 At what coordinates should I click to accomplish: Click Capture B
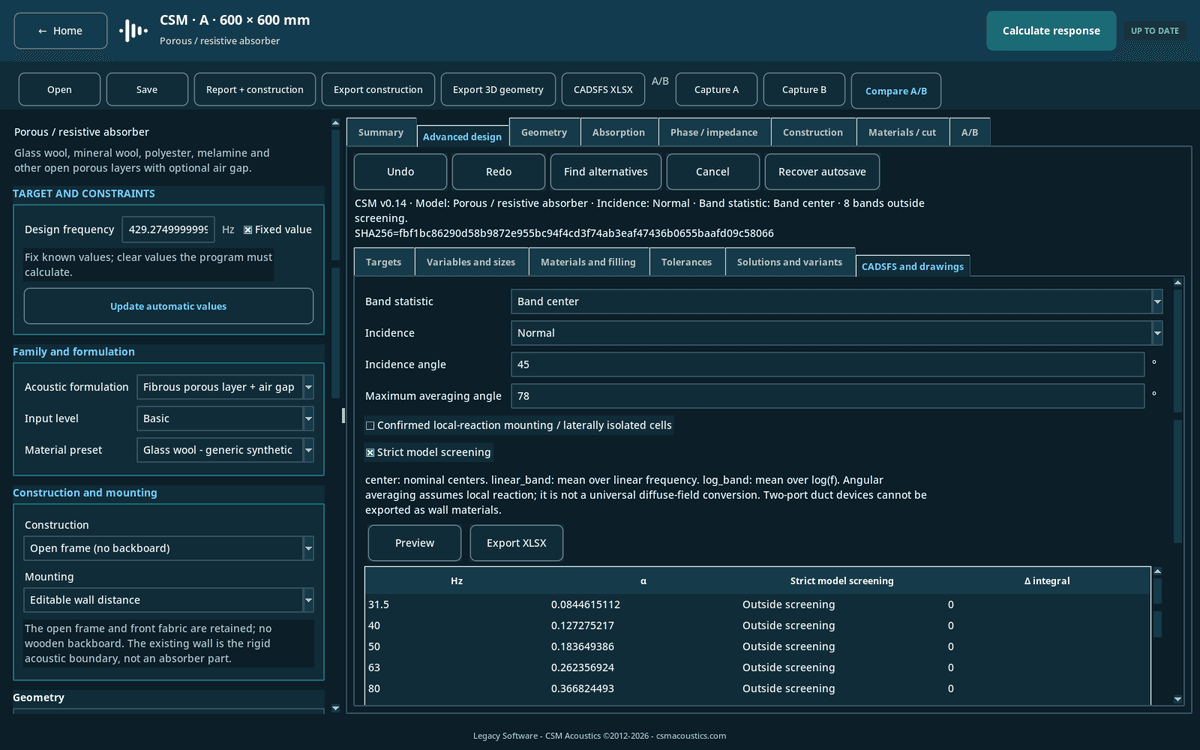pyautogui.click(x=804, y=90)
